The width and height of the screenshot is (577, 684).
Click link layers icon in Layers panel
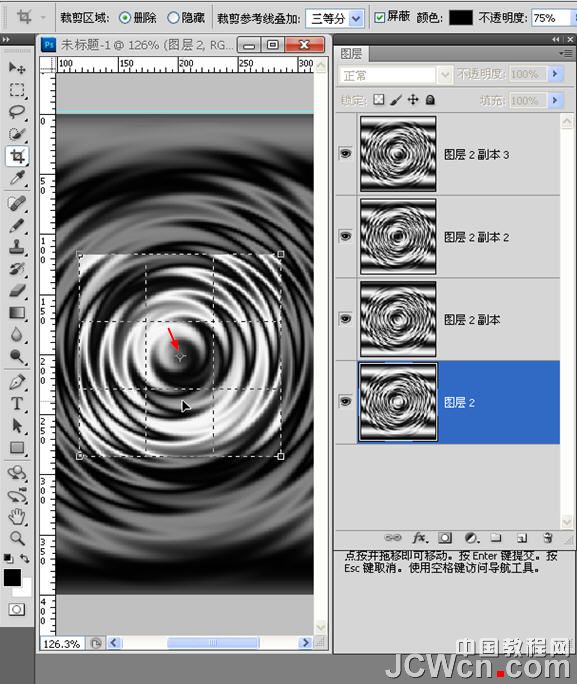click(393, 538)
